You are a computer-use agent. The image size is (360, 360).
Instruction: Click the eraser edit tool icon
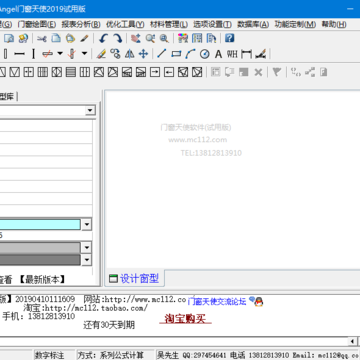pyautogui.click(x=101, y=54)
